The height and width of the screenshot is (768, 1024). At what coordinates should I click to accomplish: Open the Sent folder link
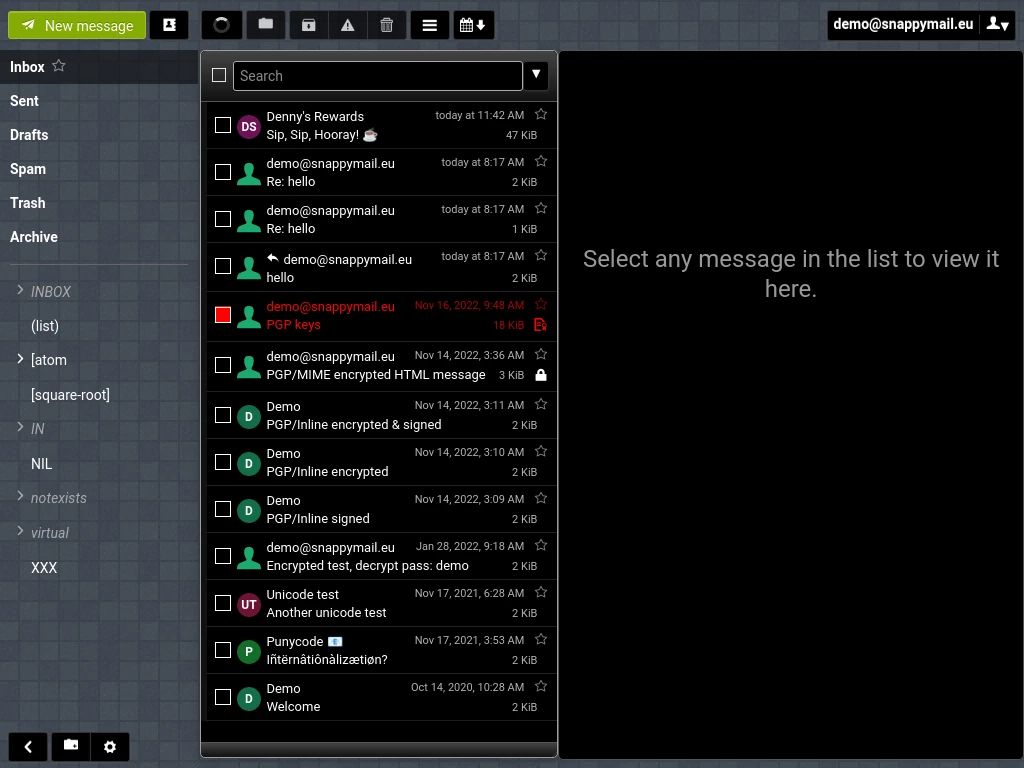point(24,101)
